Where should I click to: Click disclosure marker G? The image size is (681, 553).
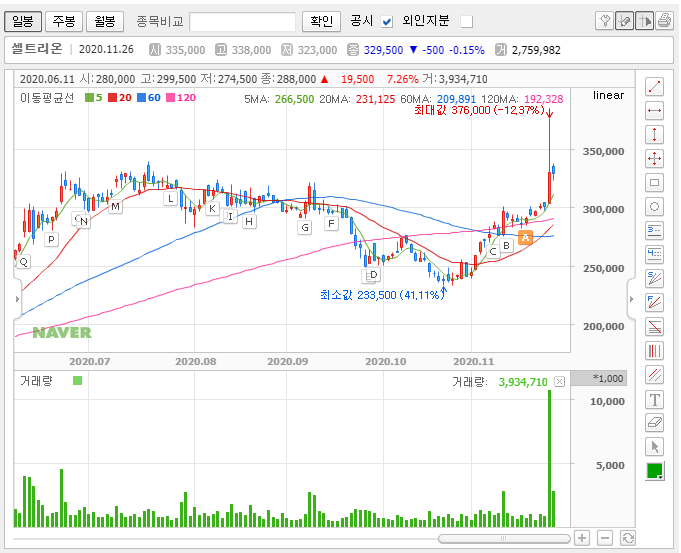(x=305, y=227)
